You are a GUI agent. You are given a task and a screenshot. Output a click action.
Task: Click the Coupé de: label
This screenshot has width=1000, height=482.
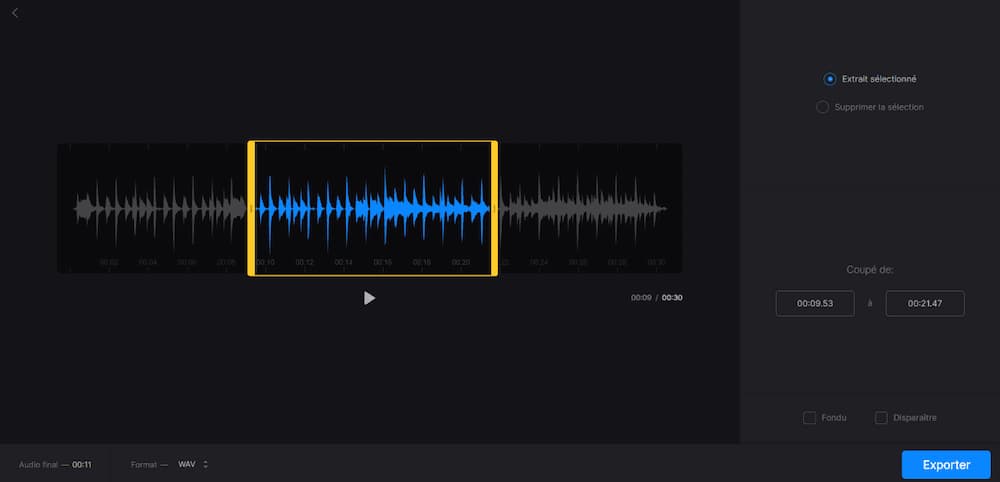tap(870, 270)
